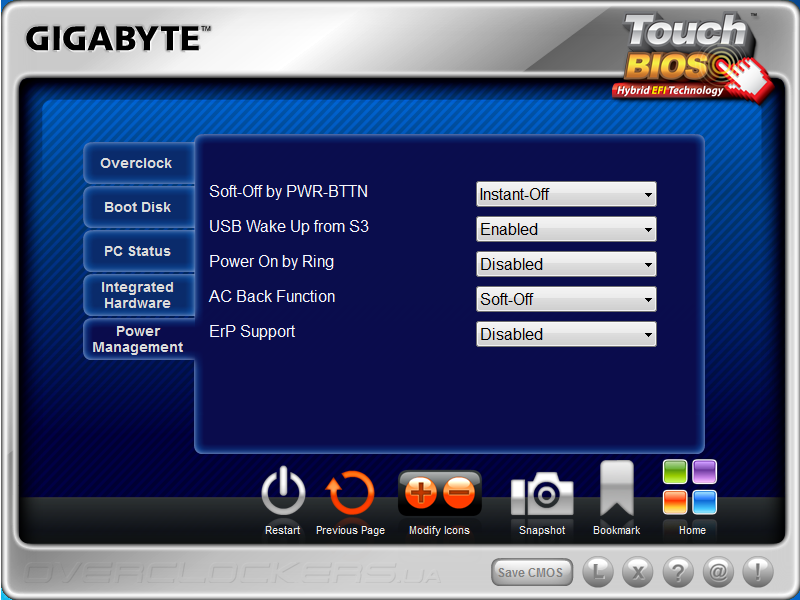
Task: Click the 'USB Wake Up from S3' label
Action: pyautogui.click(x=289, y=227)
